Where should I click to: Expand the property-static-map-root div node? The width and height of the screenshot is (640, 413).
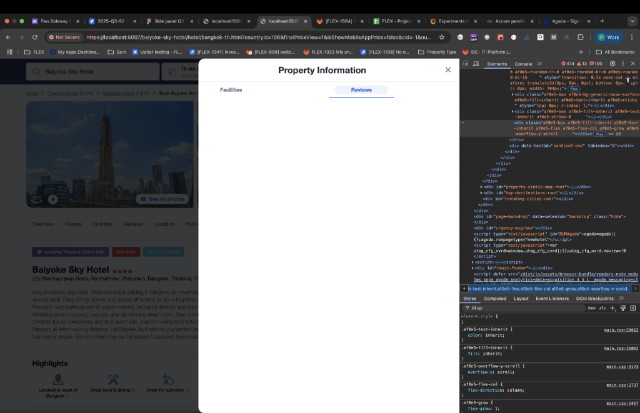click(481, 187)
